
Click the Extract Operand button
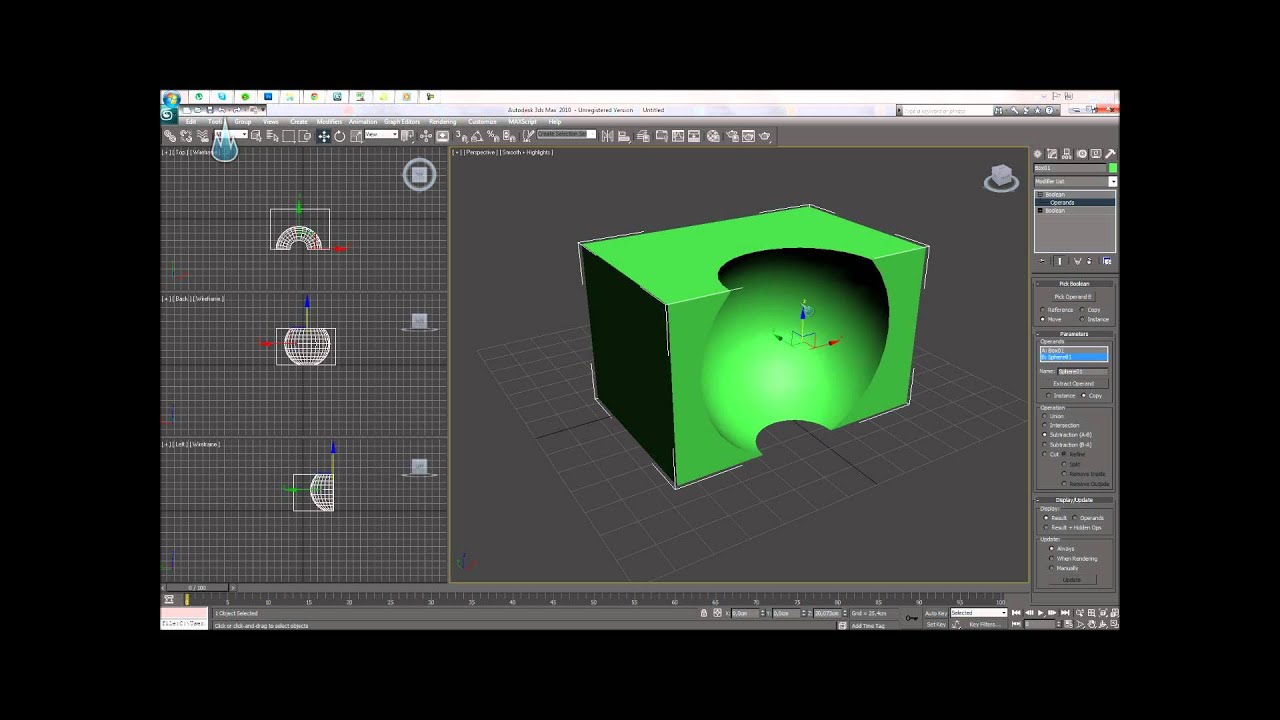(x=1073, y=384)
